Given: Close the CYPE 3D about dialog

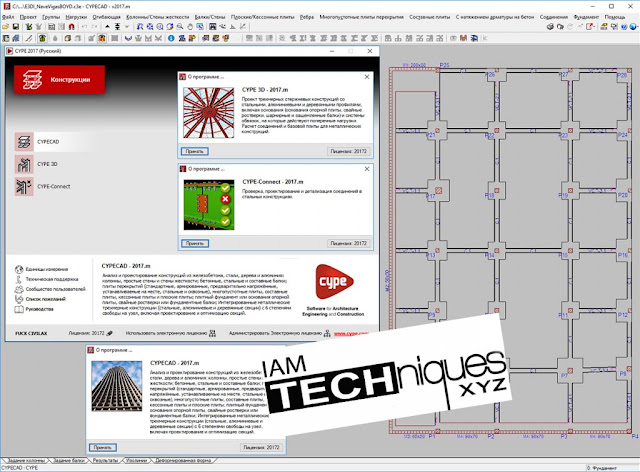Looking at the screenshot, I should (367, 77).
